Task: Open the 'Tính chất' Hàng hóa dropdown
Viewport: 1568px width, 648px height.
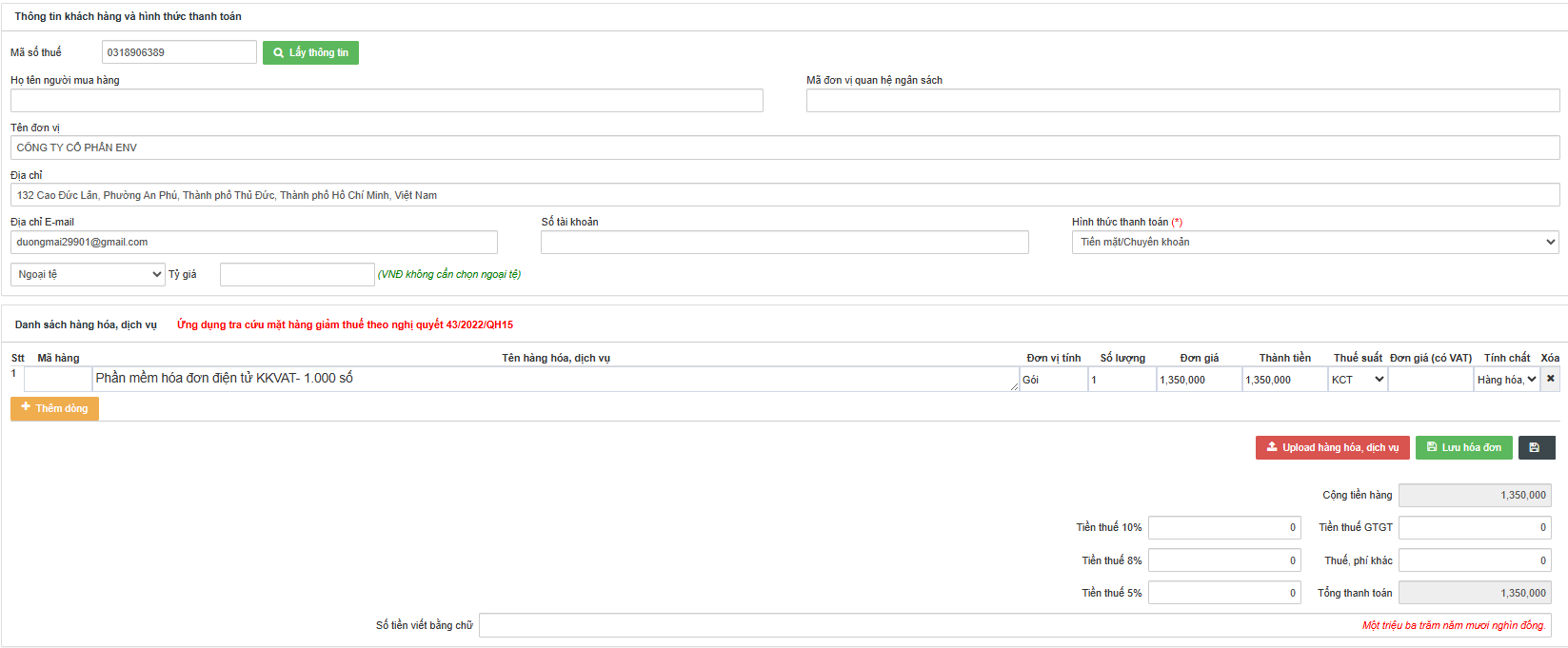Action: coord(1506,380)
